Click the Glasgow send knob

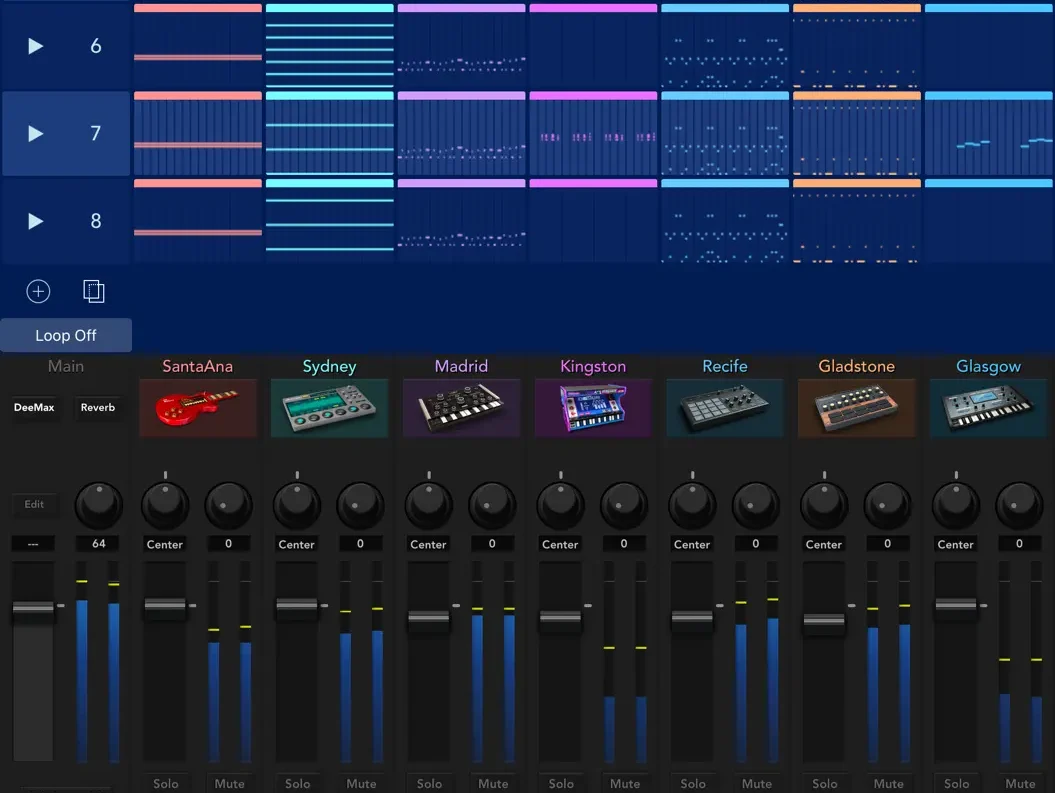[x=1020, y=504]
